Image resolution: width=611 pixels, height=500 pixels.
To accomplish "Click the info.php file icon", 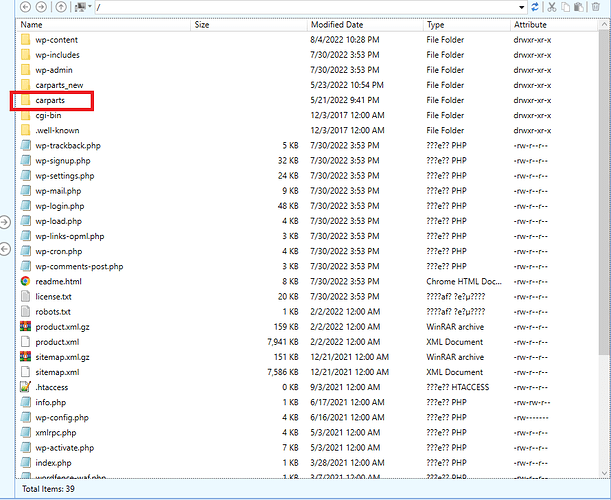I will (26, 402).
